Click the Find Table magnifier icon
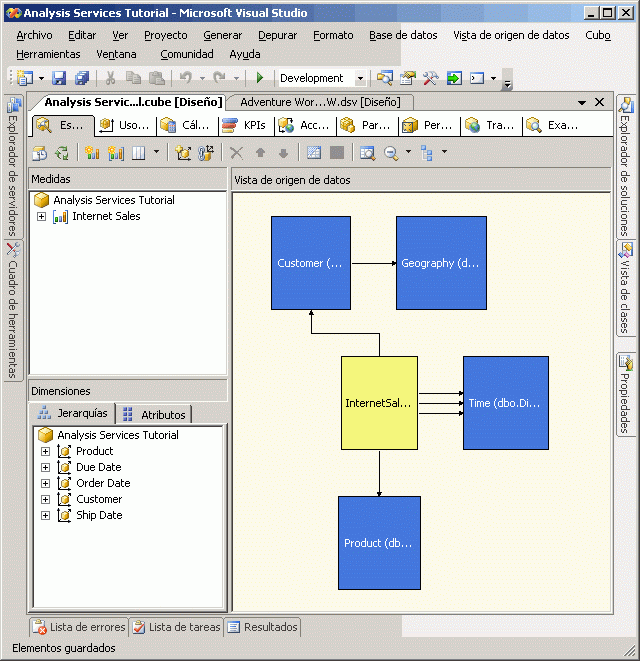Viewport: 640px width, 661px height. click(367, 153)
